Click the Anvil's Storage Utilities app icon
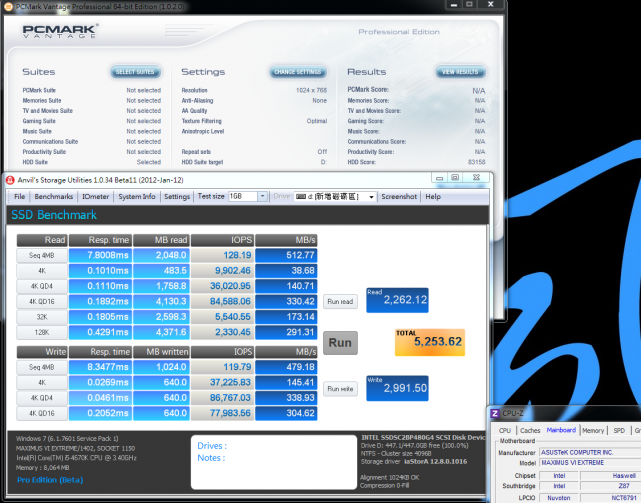 (x=10, y=180)
